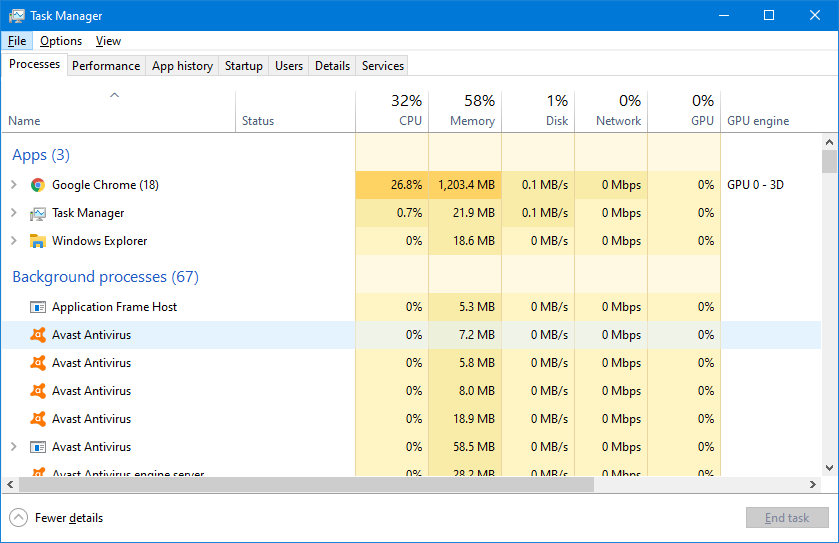The height and width of the screenshot is (543, 839).
Task: Sort by the 1% Disk column header
Action: pos(538,111)
